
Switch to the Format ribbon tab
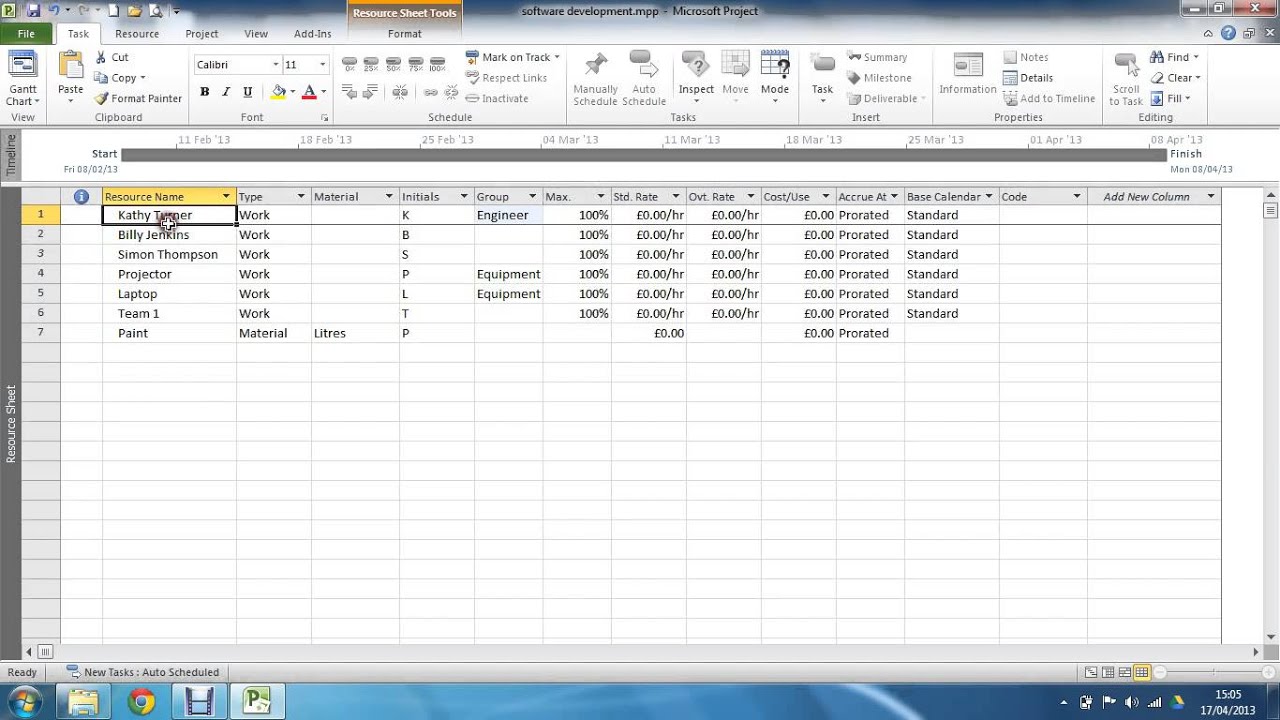tap(405, 34)
